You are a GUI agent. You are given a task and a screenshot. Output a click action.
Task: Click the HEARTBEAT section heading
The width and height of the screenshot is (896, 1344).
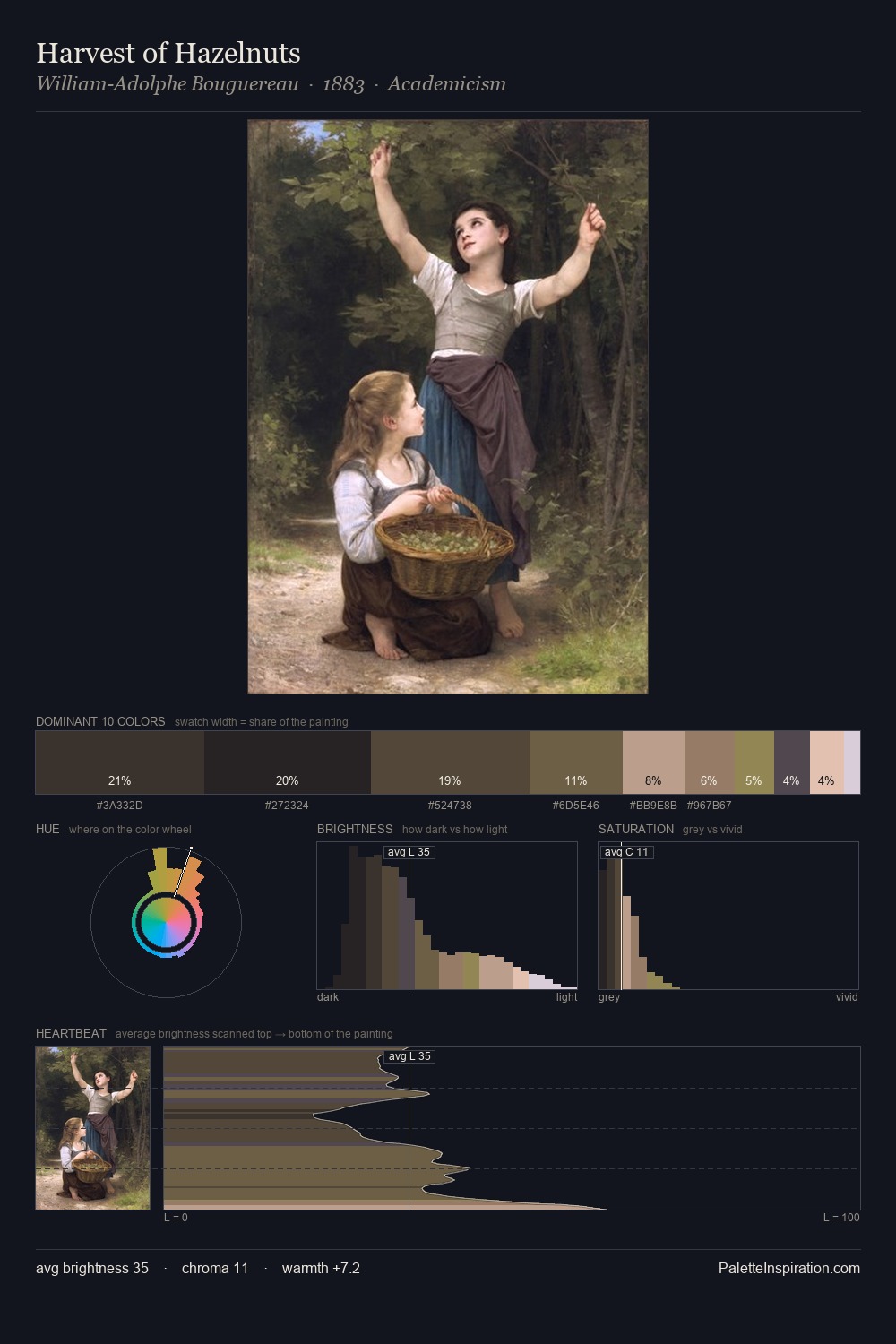click(71, 1033)
